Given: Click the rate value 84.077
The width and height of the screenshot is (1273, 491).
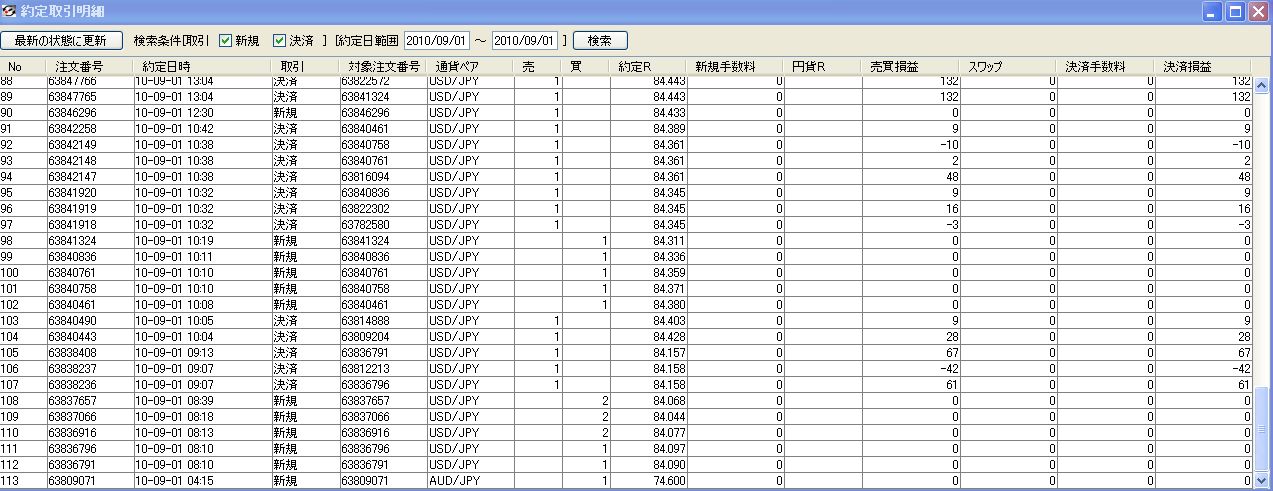Looking at the screenshot, I should [x=668, y=433].
